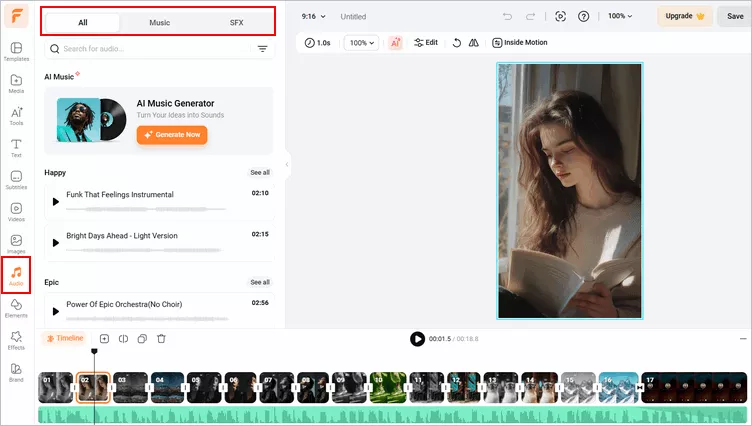The height and width of the screenshot is (426, 752).
Task: Flip the image with mirror icon
Action: [473, 43]
